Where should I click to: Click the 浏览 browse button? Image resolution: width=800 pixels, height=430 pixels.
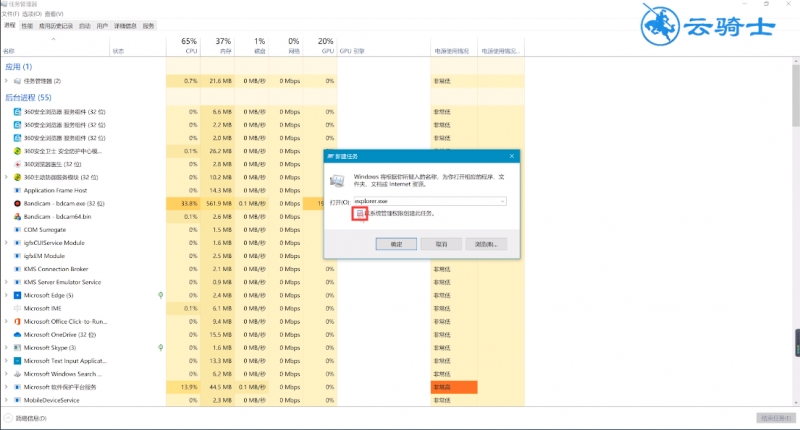pyautogui.click(x=486, y=244)
